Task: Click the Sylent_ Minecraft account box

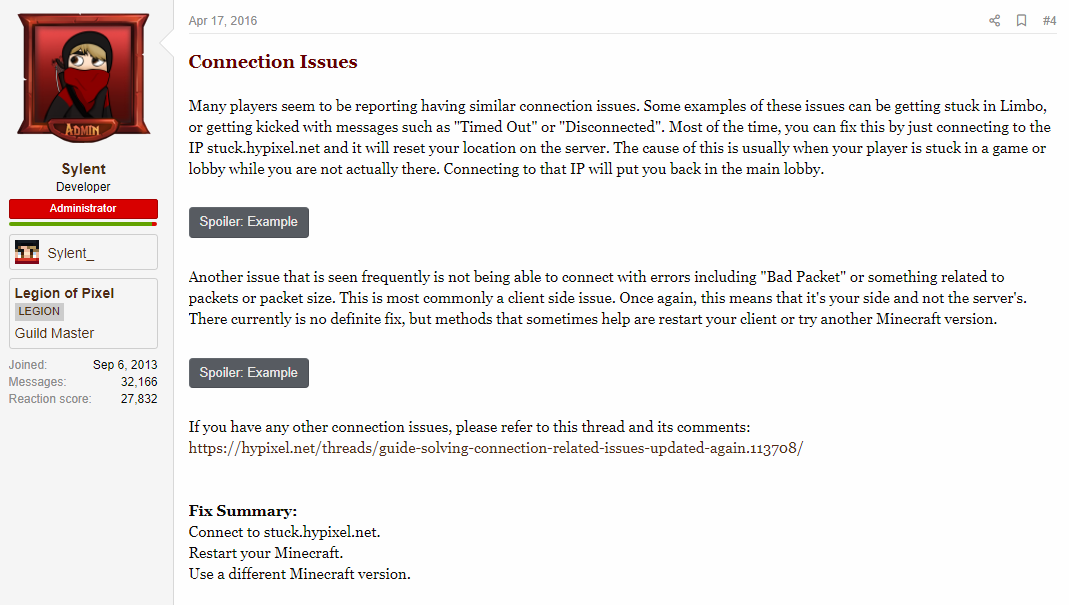Action: click(x=83, y=252)
